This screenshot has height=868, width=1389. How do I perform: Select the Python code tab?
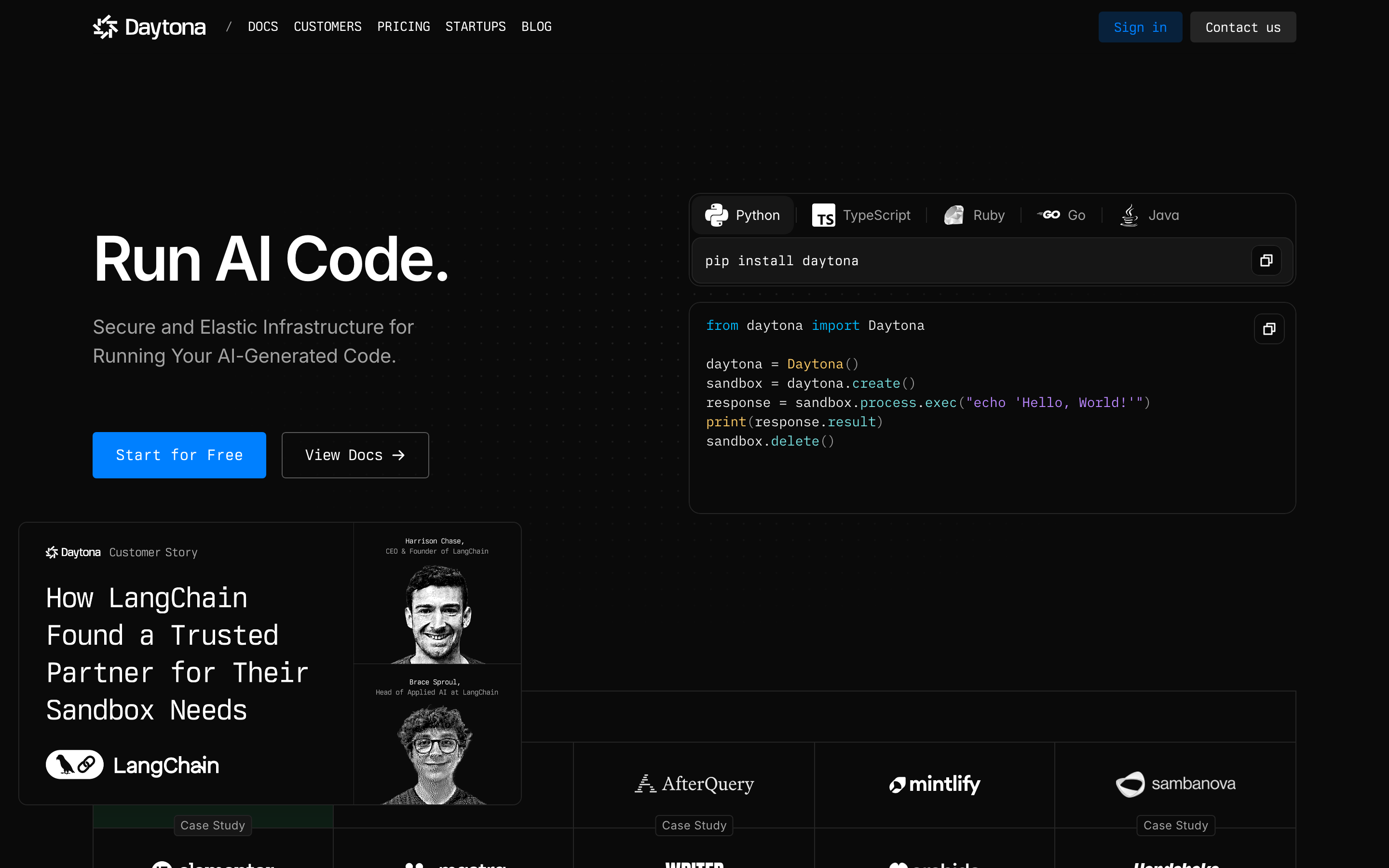(743, 215)
